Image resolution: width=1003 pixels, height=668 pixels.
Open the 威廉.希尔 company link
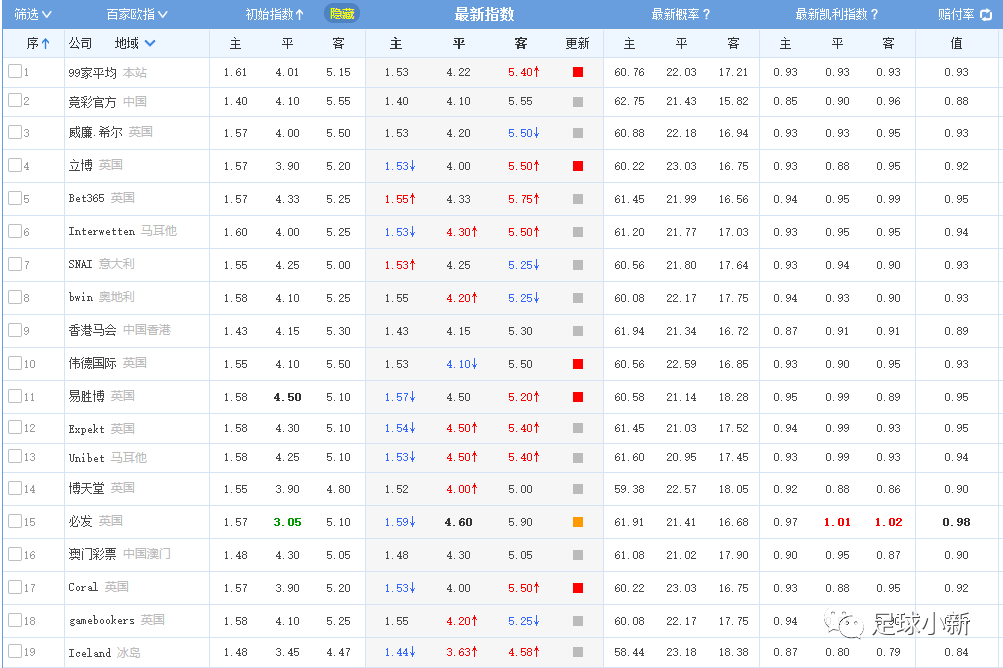[x=95, y=132]
